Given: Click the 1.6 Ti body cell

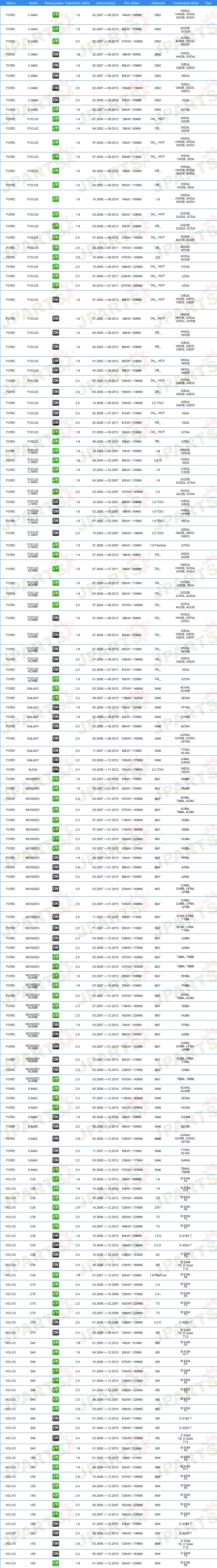Looking at the screenshot, I should tap(158, 461).
